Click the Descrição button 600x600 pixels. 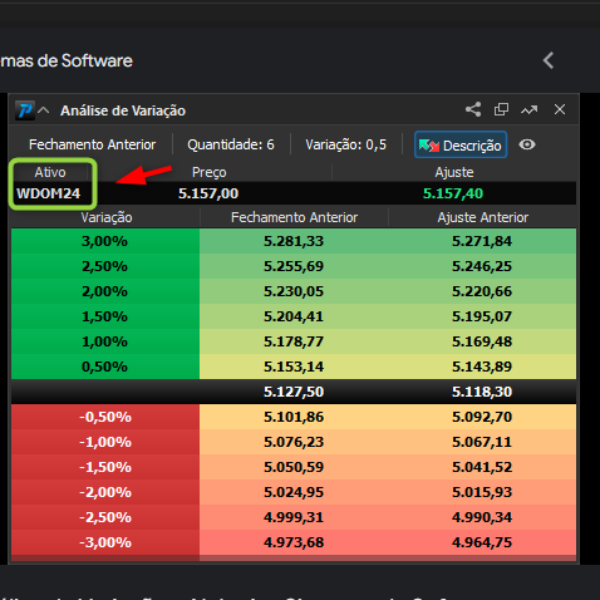[461, 145]
